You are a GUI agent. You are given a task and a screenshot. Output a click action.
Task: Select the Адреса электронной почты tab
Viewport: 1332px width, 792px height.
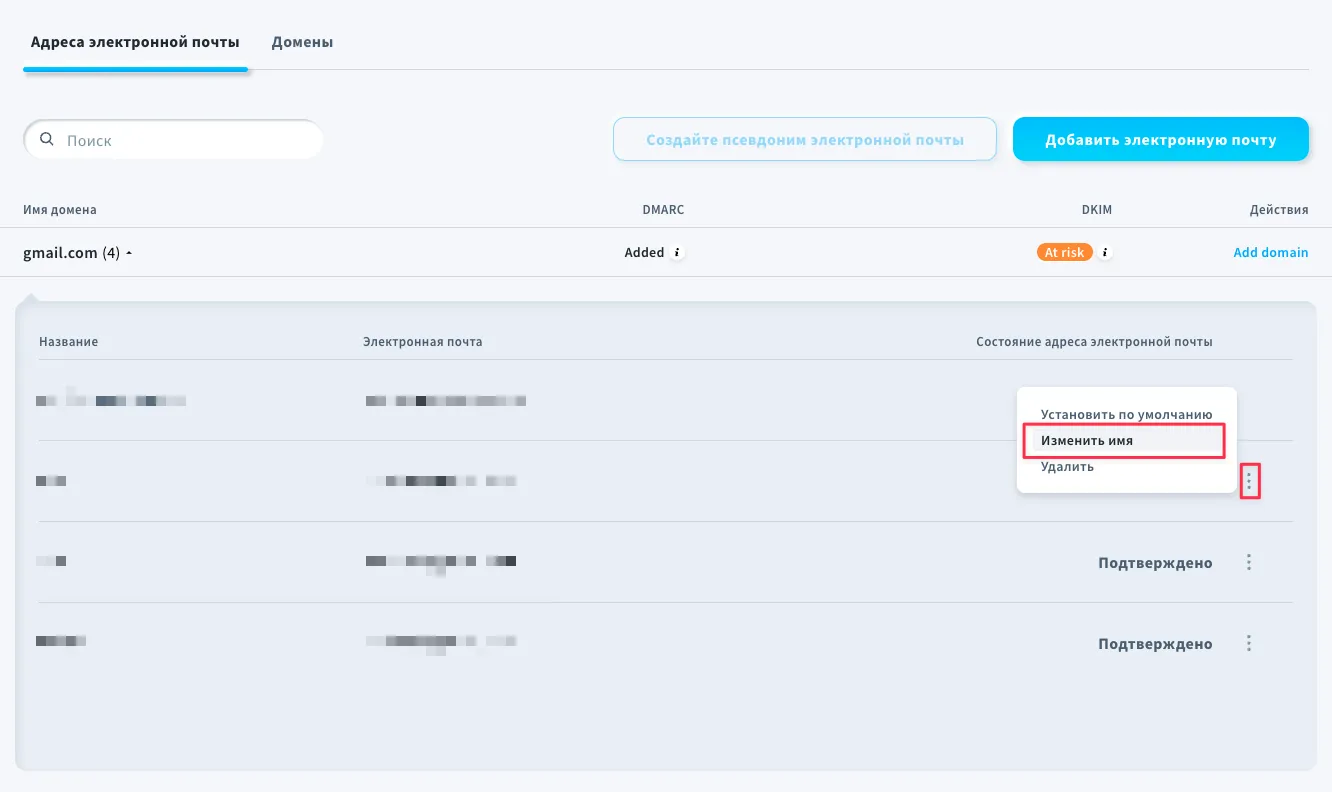(x=135, y=42)
